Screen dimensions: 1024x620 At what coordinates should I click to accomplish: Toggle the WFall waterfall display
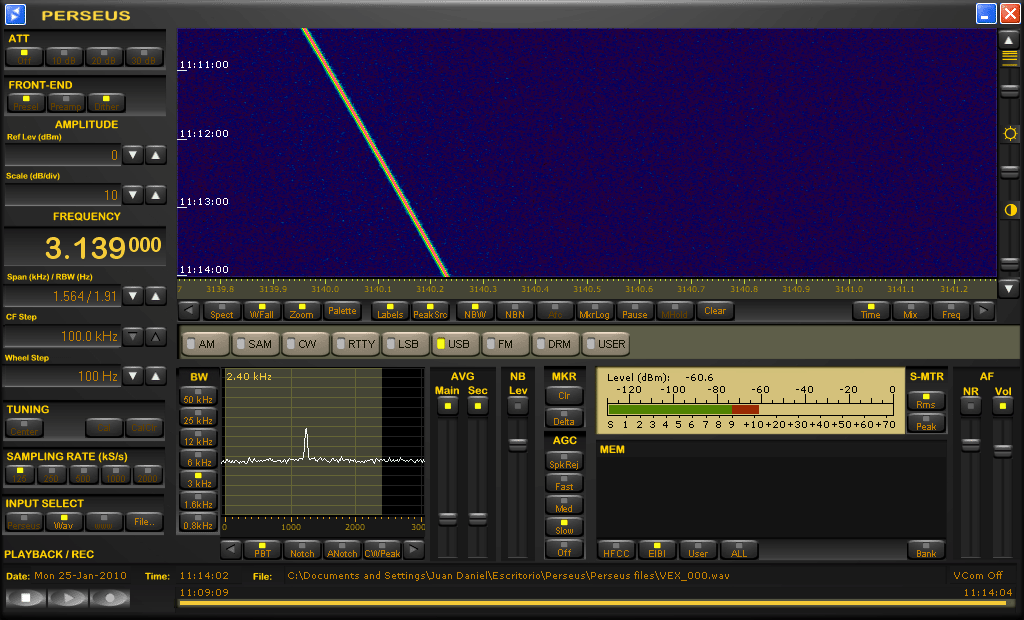pyautogui.click(x=262, y=311)
